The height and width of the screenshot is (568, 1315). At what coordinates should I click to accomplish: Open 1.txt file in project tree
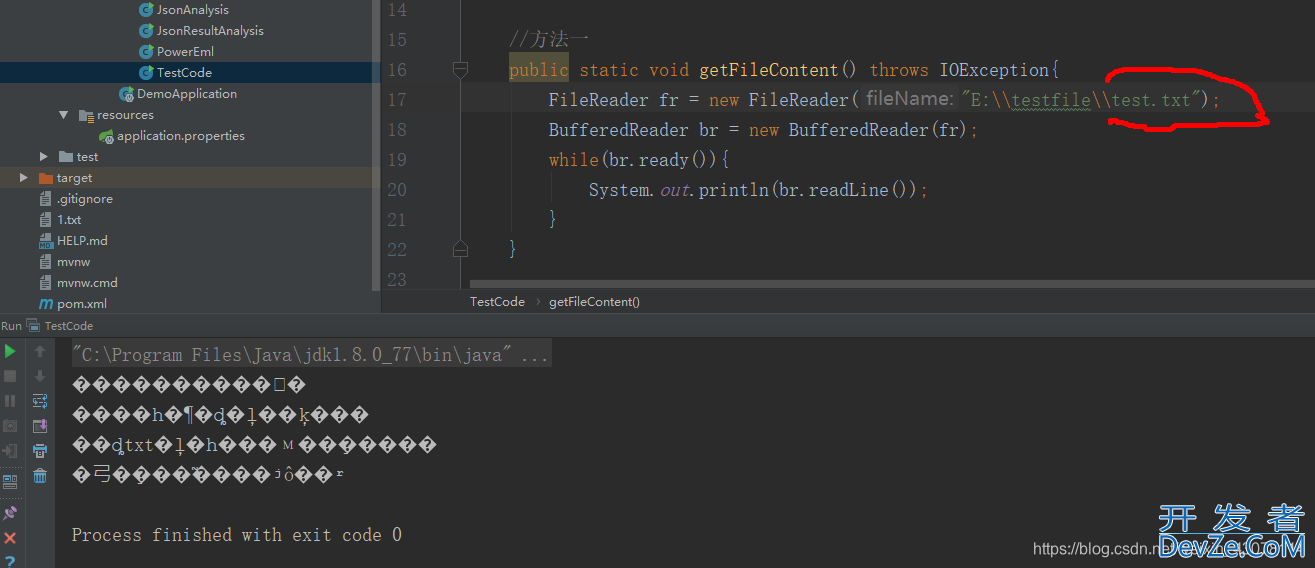[69, 220]
